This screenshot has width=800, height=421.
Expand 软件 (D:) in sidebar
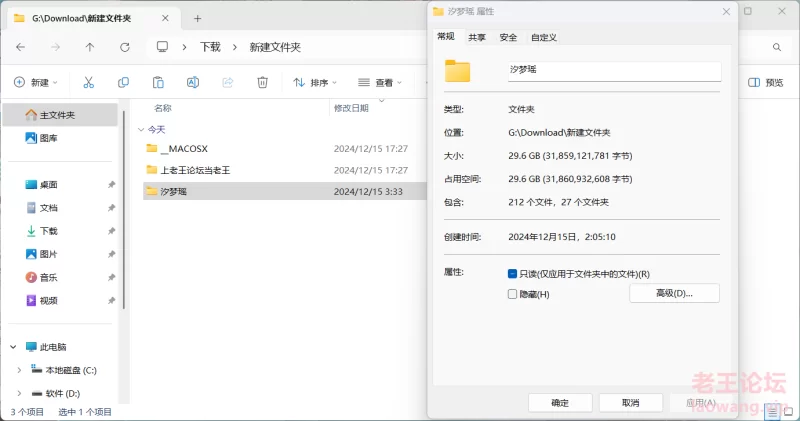tap(19, 393)
